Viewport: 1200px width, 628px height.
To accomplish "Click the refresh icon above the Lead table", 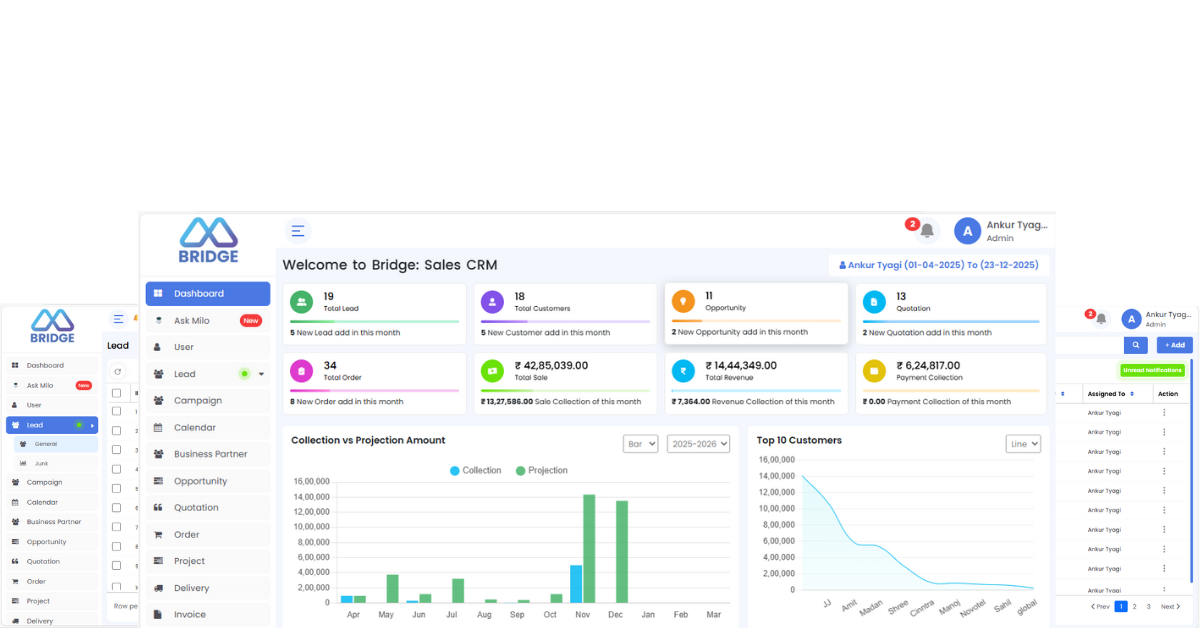I will pyautogui.click(x=118, y=371).
